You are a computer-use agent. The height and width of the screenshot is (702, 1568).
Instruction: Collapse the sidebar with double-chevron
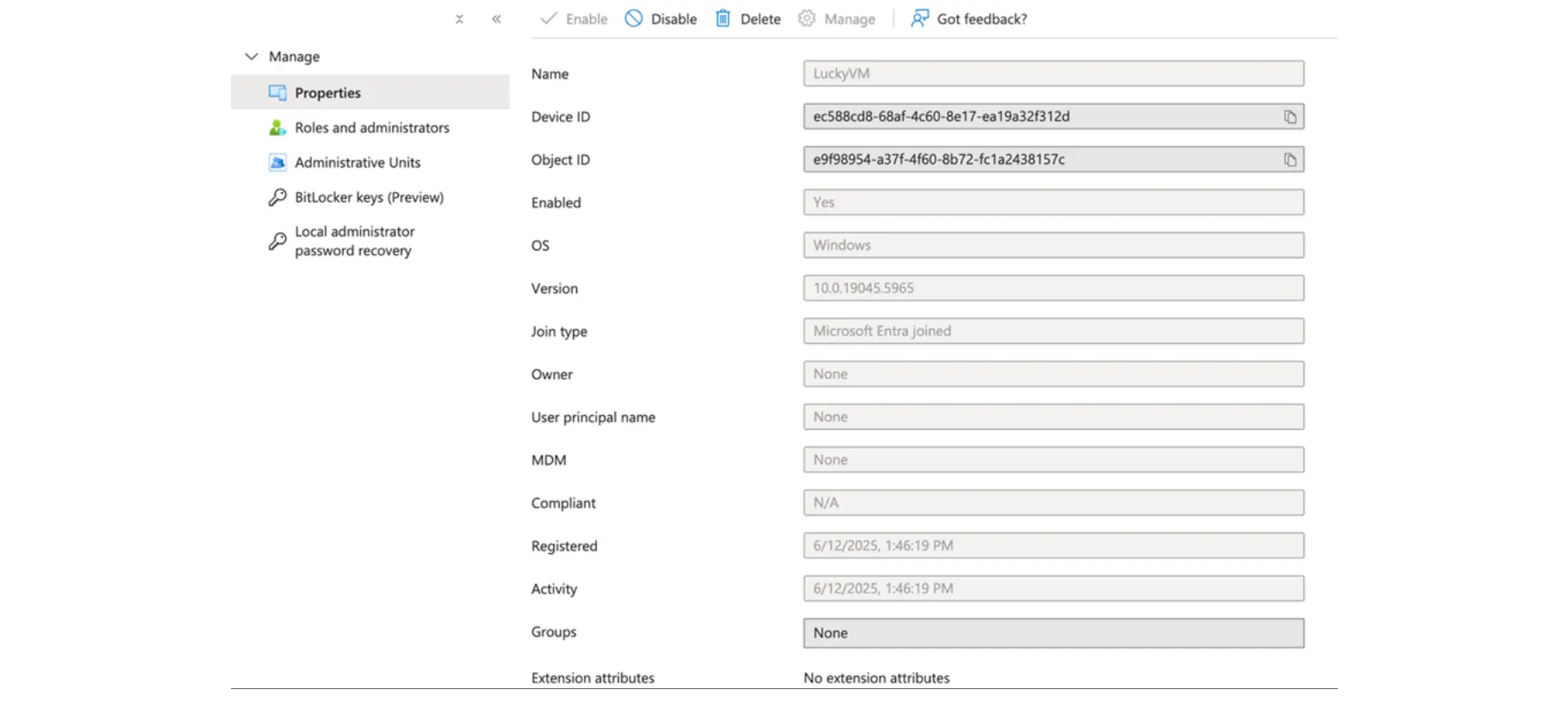(x=496, y=19)
